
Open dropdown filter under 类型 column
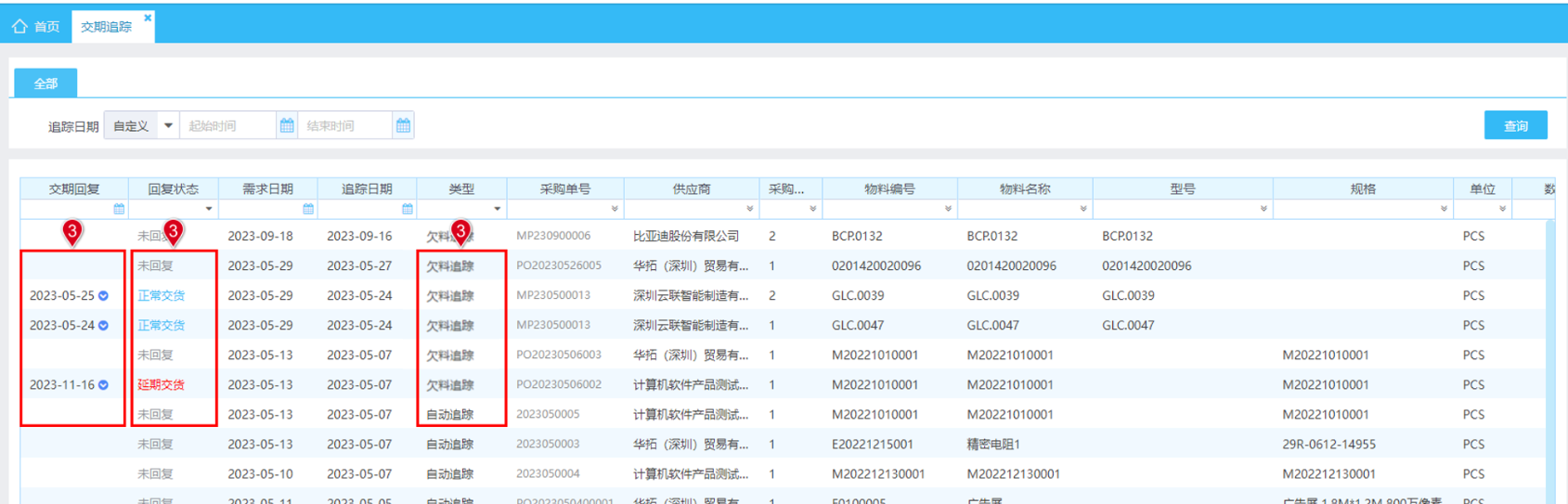pyautogui.click(x=498, y=209)
